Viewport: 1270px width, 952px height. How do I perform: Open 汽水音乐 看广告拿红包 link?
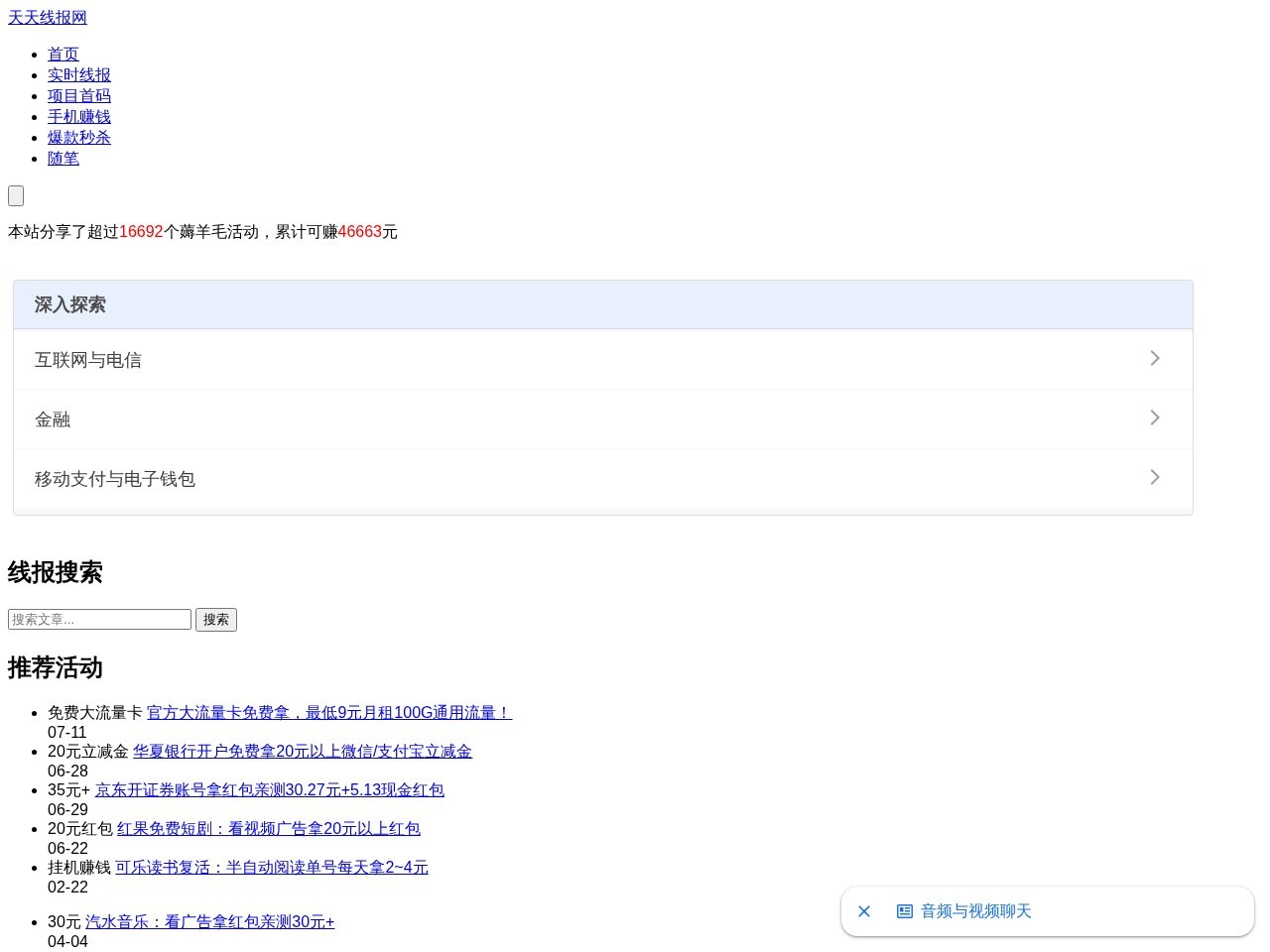point(210,922)
